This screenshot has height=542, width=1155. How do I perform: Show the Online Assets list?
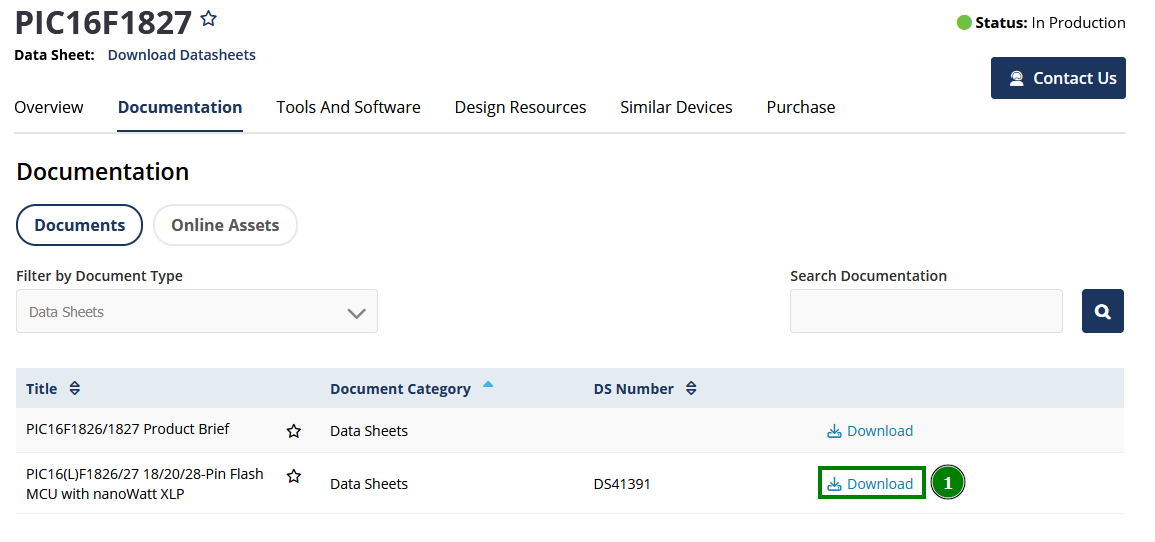225,225
